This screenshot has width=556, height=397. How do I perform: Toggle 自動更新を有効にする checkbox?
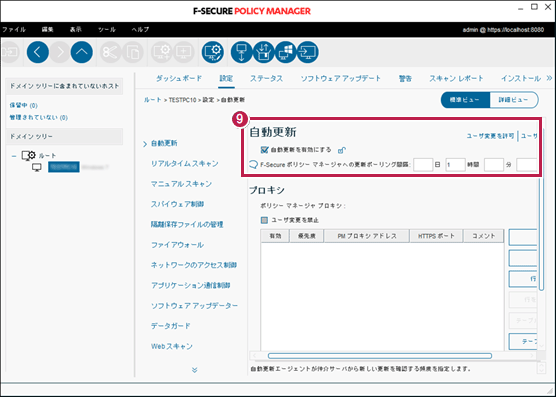pyautogui.click(x=264, y=150)
